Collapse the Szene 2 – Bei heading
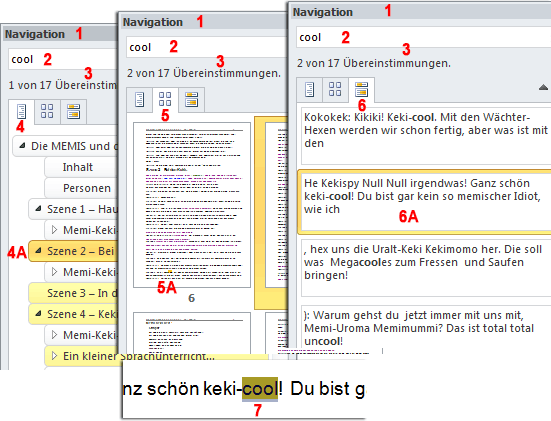551x421 pixels. pyautogui.click(x=38, y=251)
